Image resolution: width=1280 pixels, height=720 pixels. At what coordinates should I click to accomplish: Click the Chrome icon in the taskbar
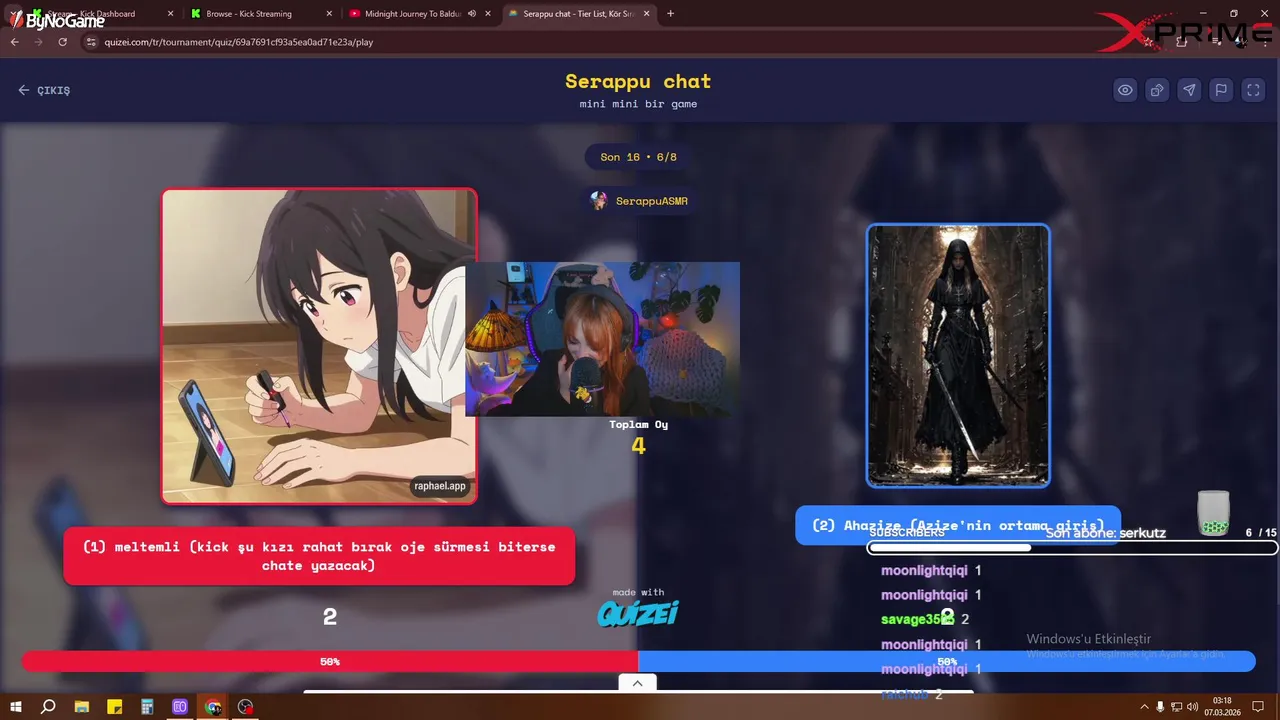click(x=213, y=707)
